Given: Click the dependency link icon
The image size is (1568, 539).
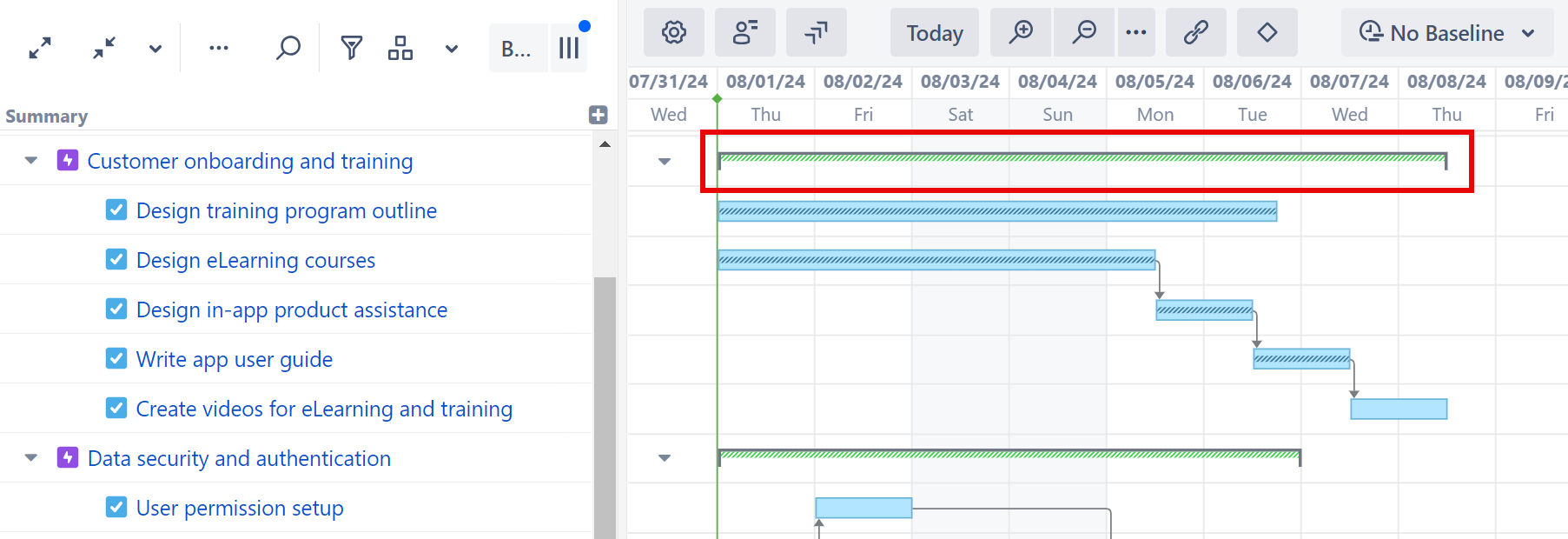Looking at the screenshot, I should click(1196, 33).
